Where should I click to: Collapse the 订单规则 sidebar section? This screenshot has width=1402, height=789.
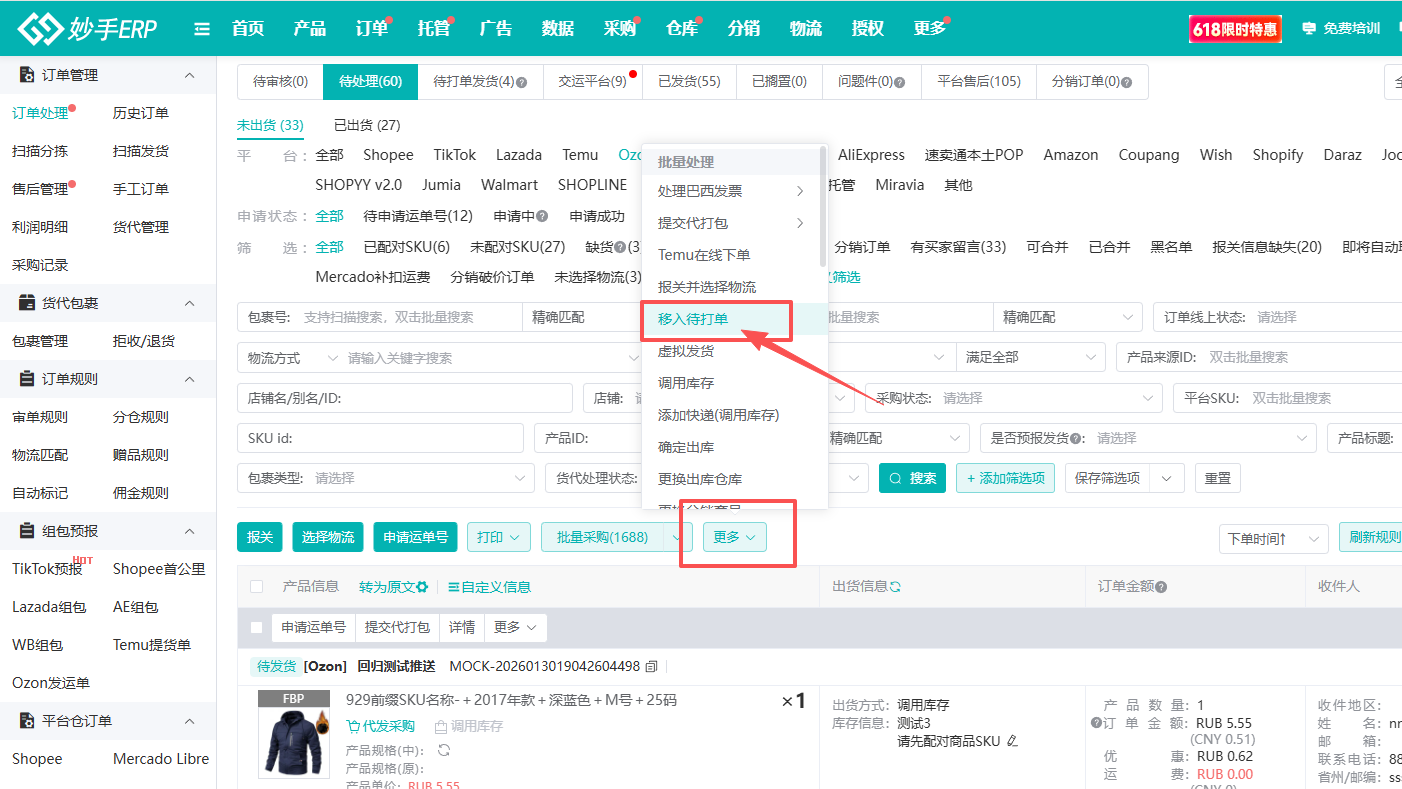[190, 379]
